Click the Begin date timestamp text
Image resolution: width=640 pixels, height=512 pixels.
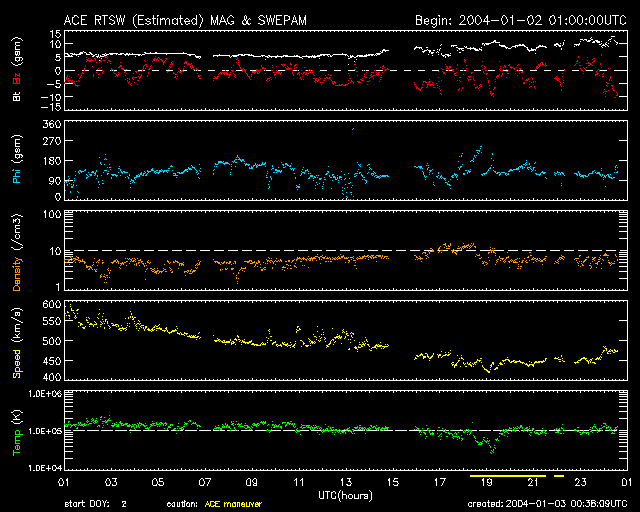pos(519,19)
